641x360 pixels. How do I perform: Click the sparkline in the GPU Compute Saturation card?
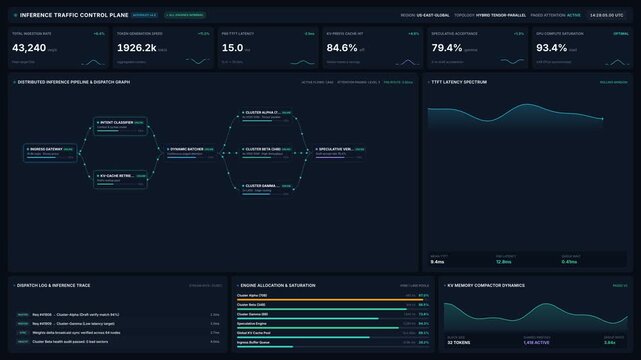617,62
